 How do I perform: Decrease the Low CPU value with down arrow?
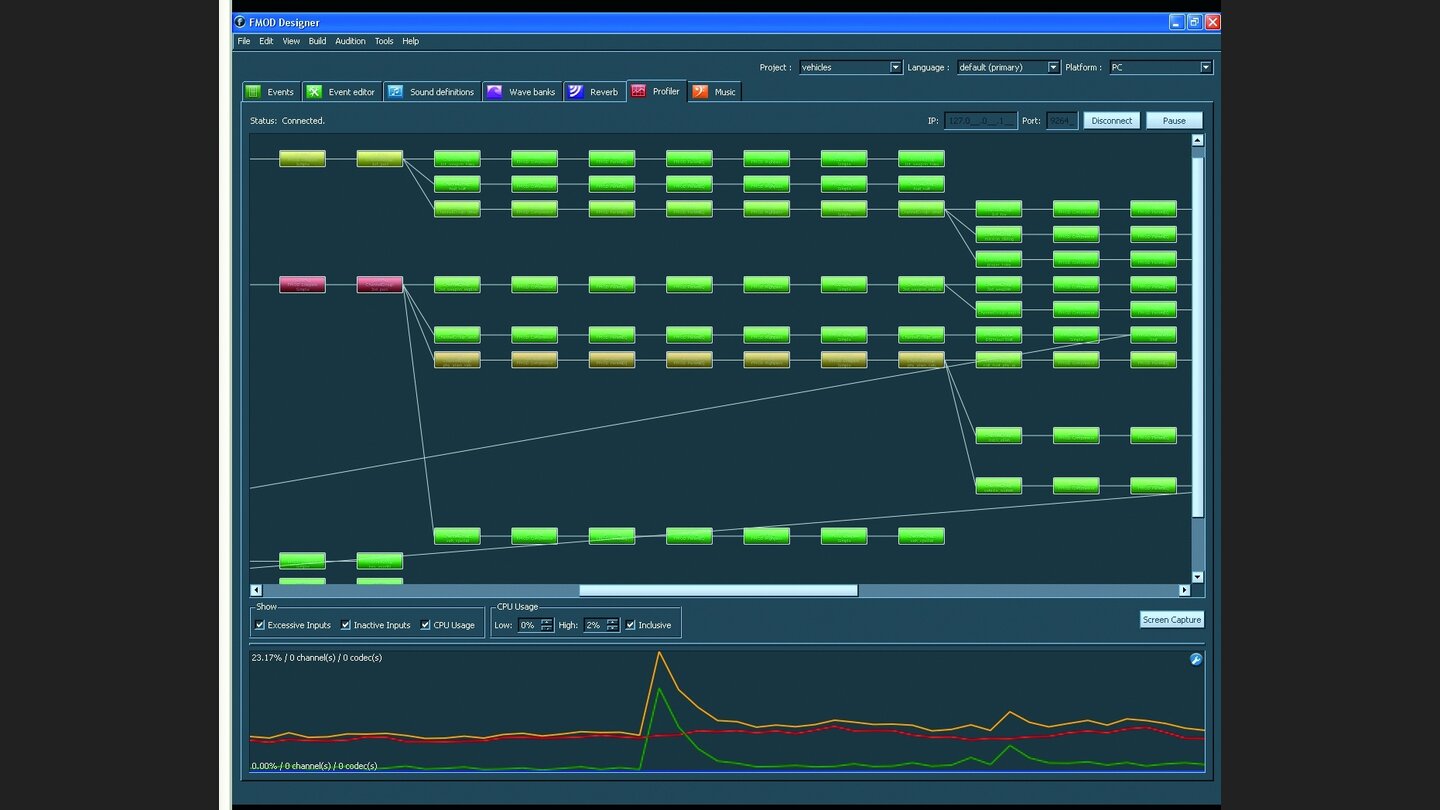click(547, 628)
